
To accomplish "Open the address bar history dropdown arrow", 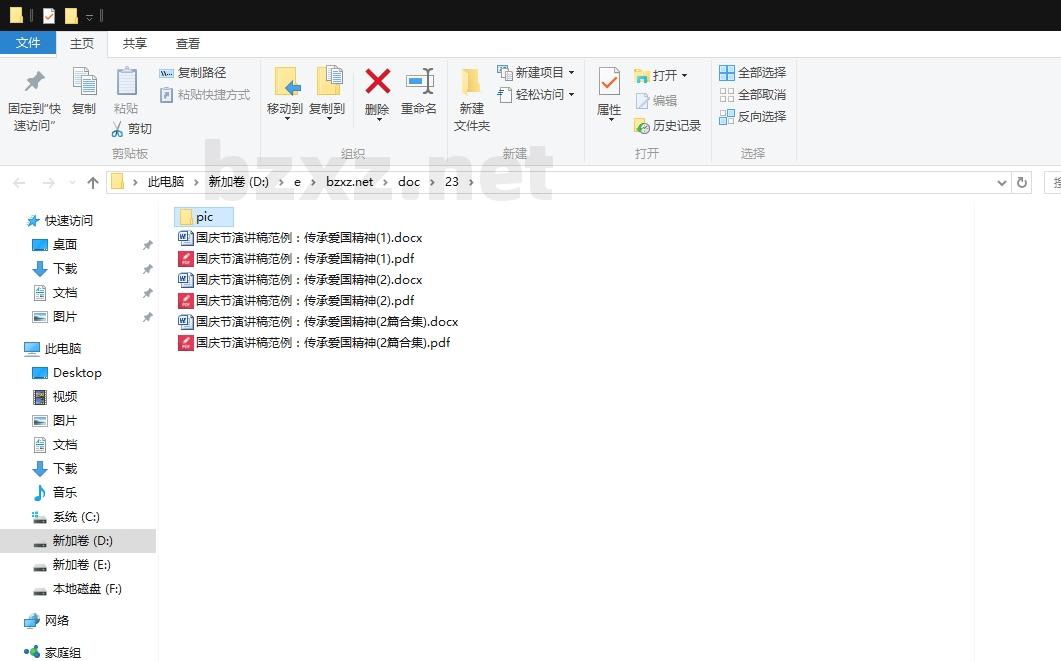I will click(x=1002, y=182).
